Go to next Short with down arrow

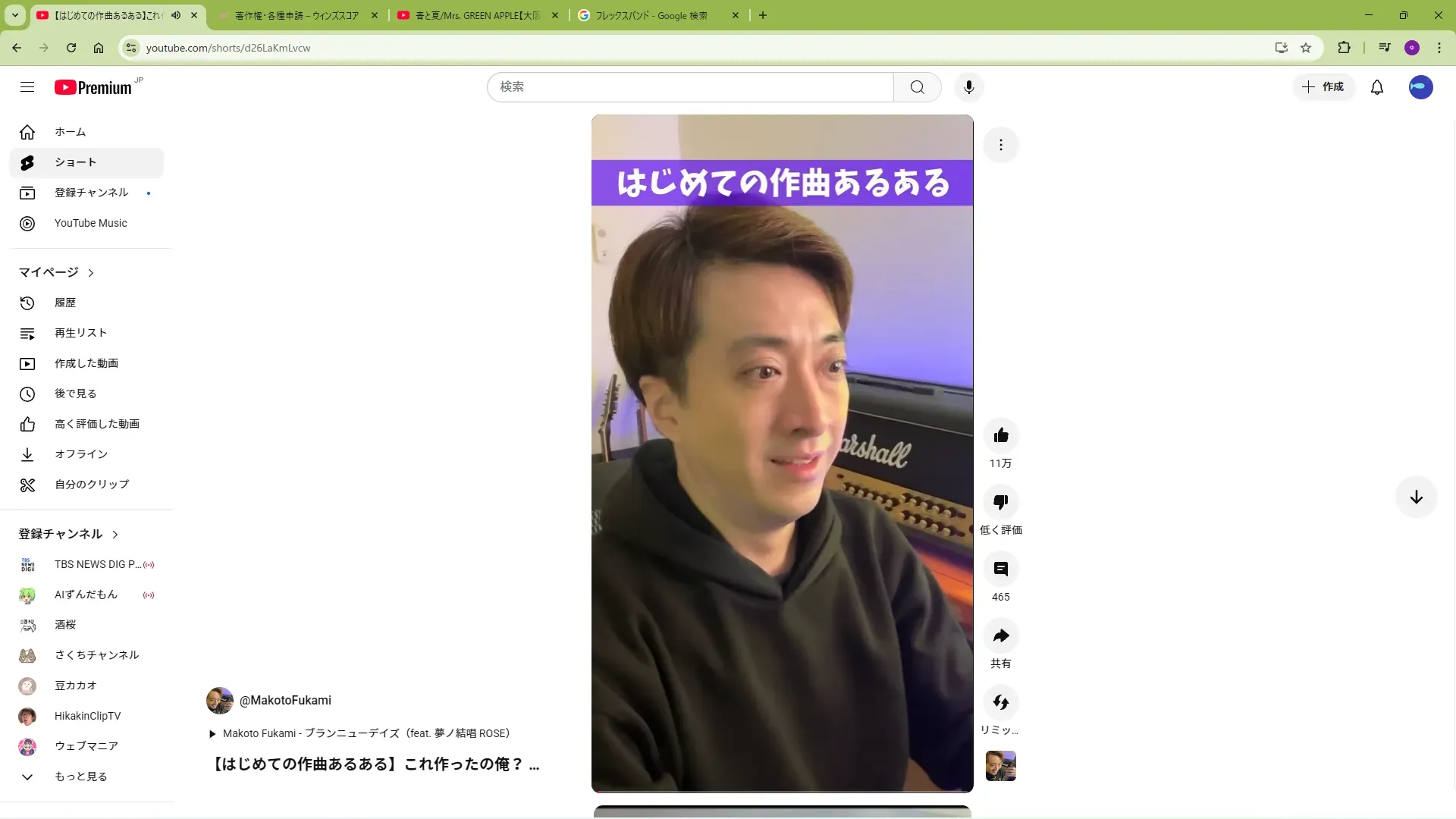(x=1415, y=497)
